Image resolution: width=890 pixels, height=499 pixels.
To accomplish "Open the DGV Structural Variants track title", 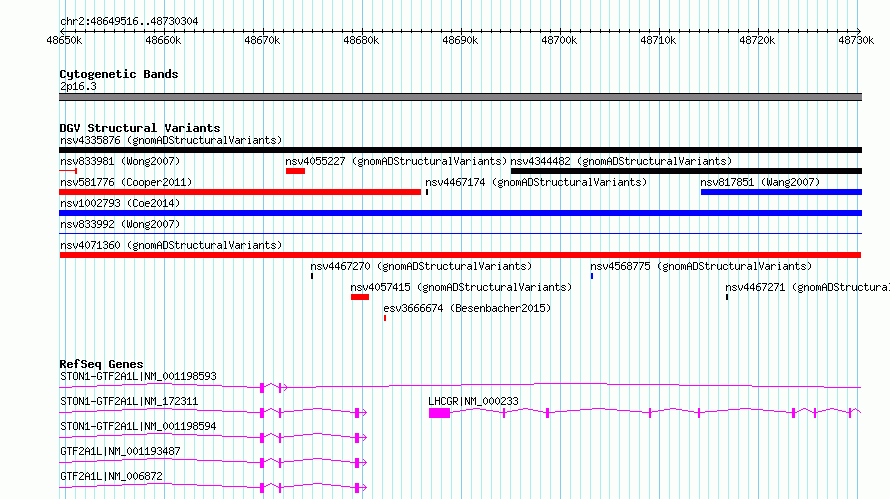I will coord(140,128).
